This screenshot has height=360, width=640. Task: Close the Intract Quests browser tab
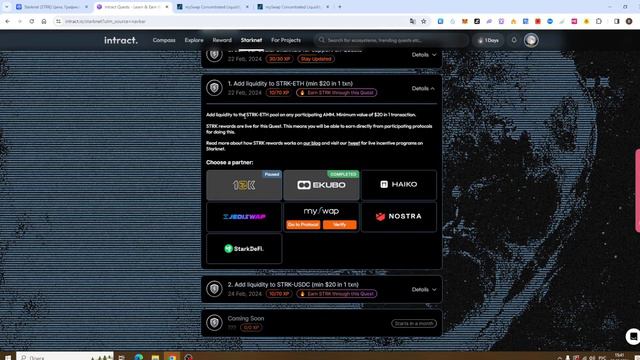click(167, 7)
